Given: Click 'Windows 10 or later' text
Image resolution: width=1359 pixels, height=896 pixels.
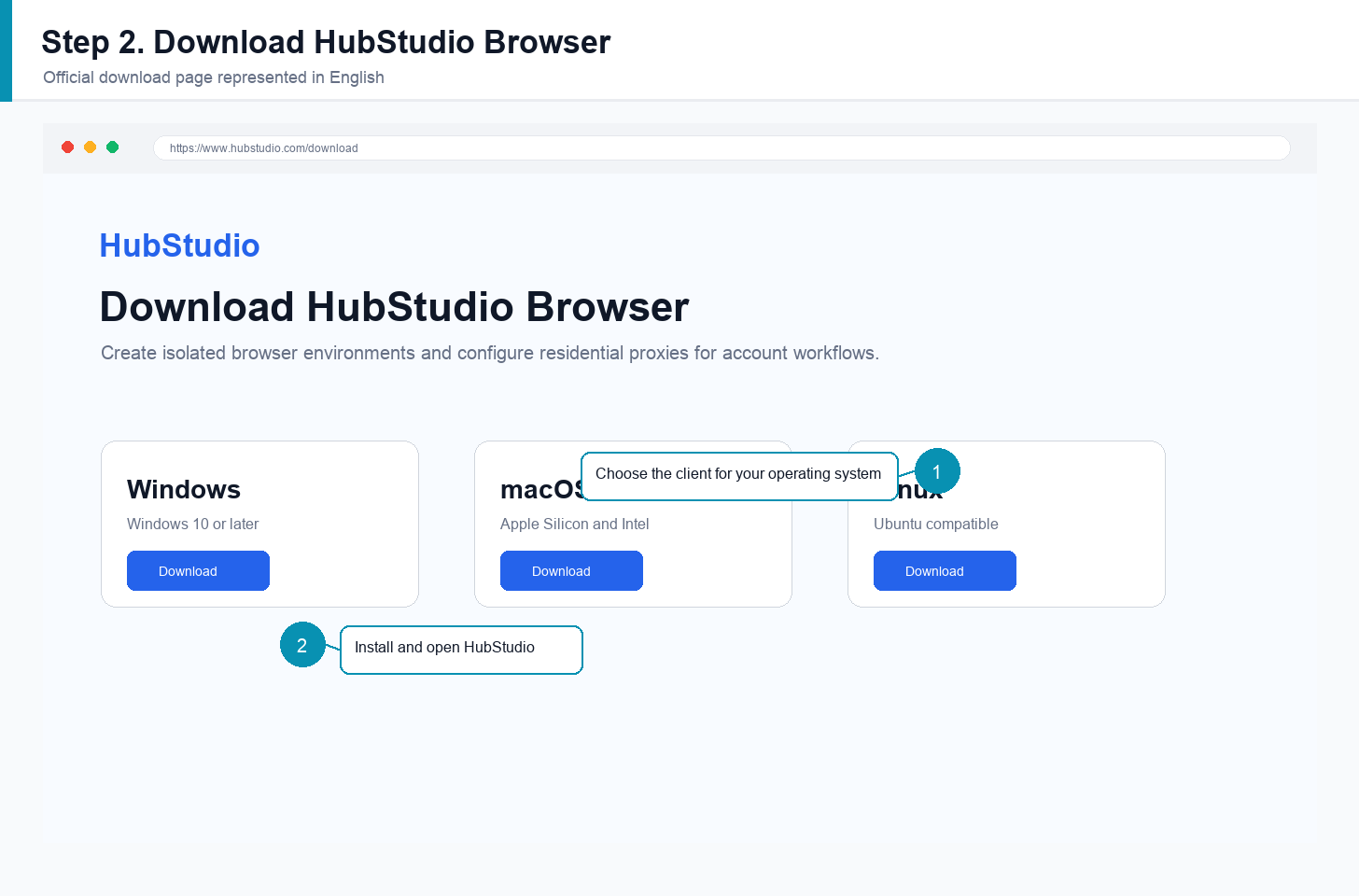Looking at the screenshot, I should coord(192,524).
